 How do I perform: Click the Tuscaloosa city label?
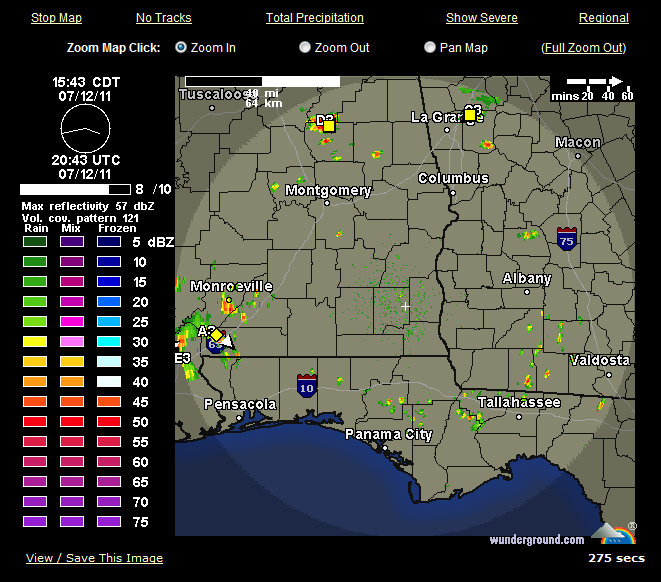218,94
